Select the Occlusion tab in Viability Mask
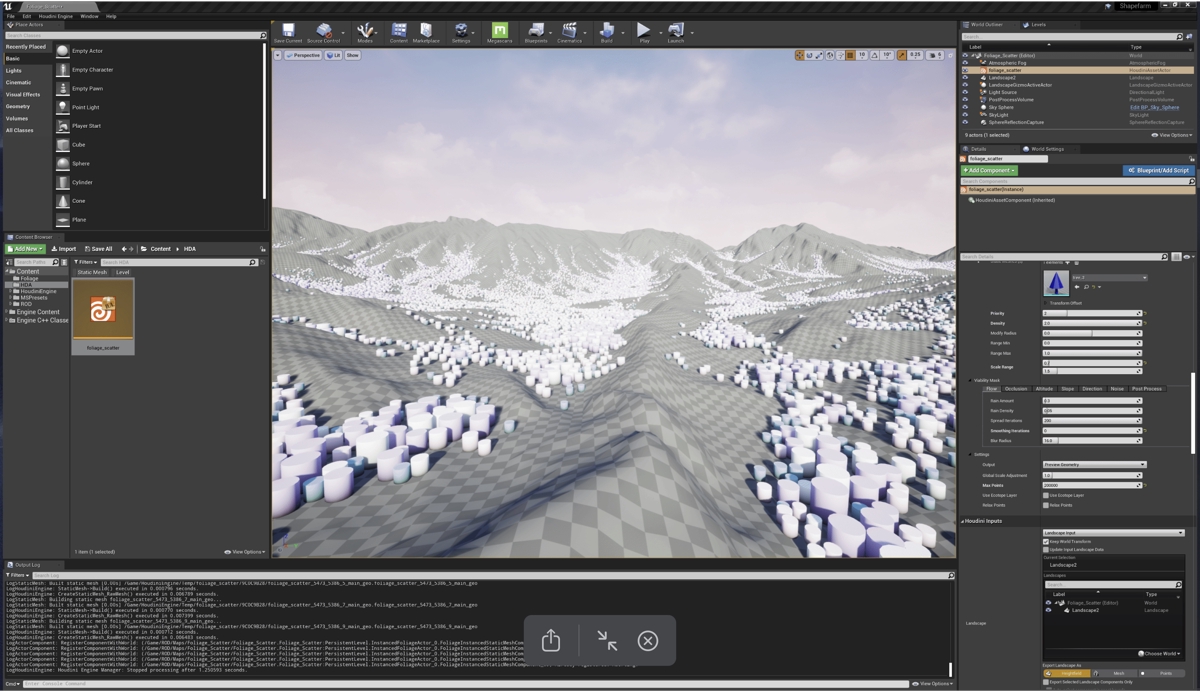The image size is (1200, 692). point(1016,389)
